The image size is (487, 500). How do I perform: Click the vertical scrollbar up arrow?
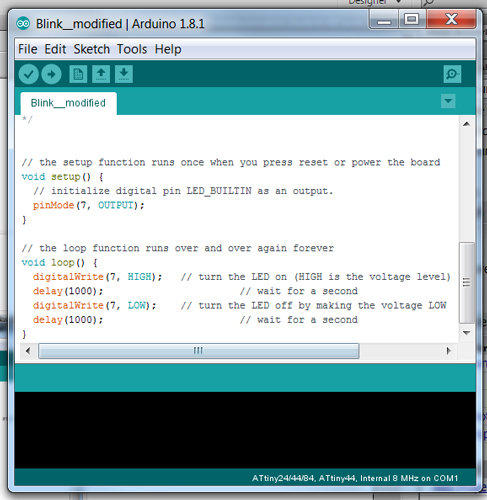[x=467, y=124]
